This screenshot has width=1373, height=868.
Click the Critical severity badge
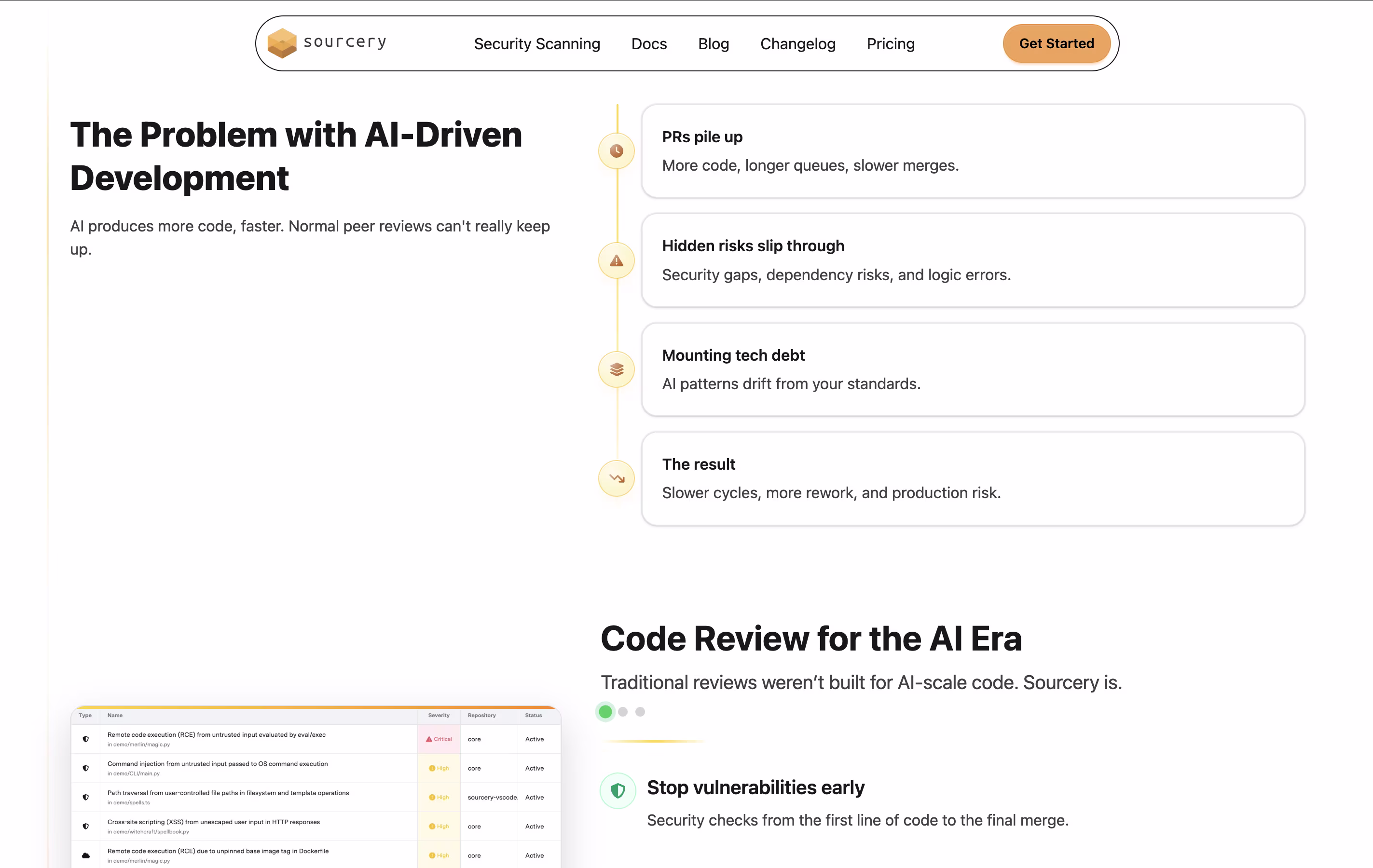[x=439, y=739]
